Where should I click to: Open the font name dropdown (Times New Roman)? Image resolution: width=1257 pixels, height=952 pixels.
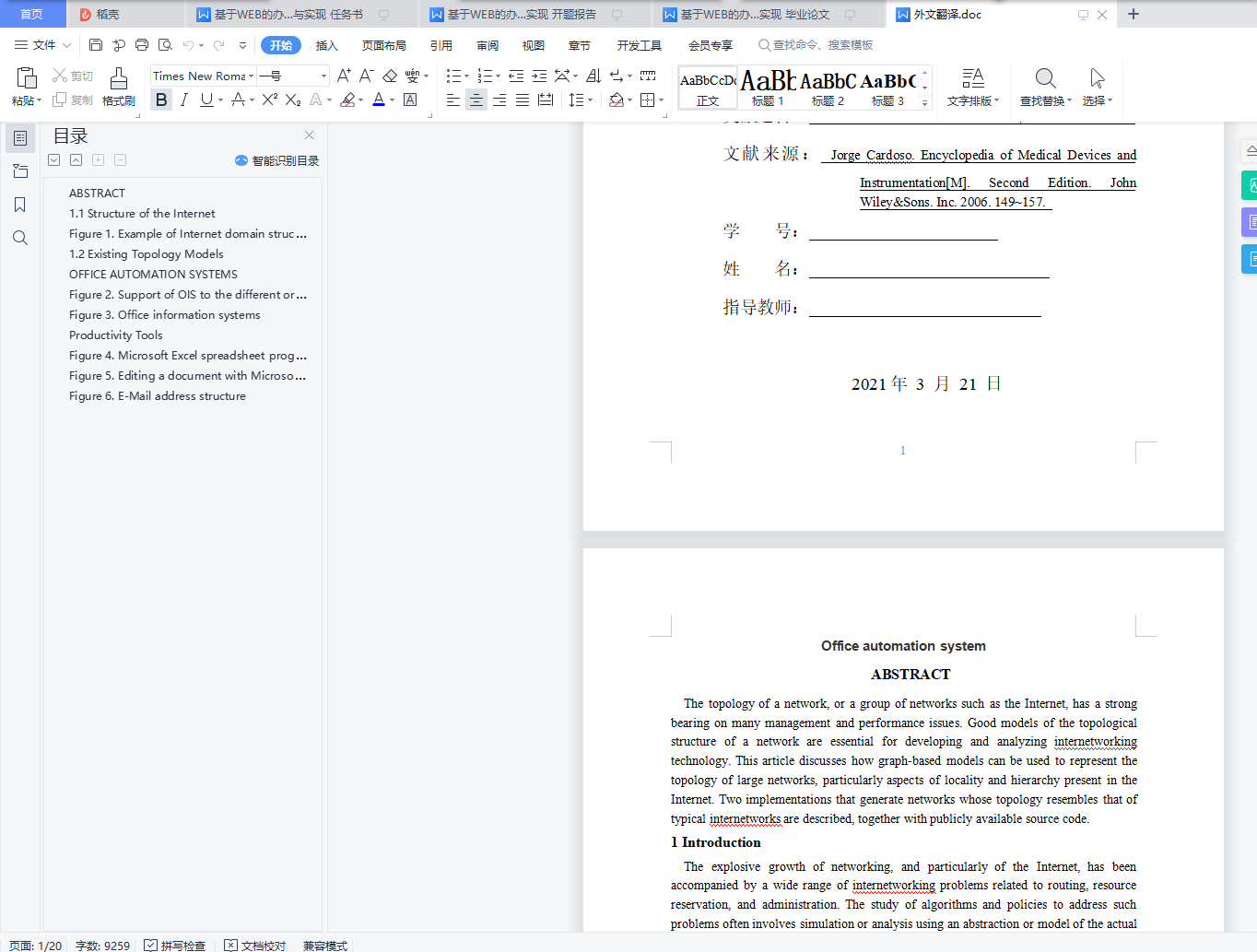tap(251, 76)
